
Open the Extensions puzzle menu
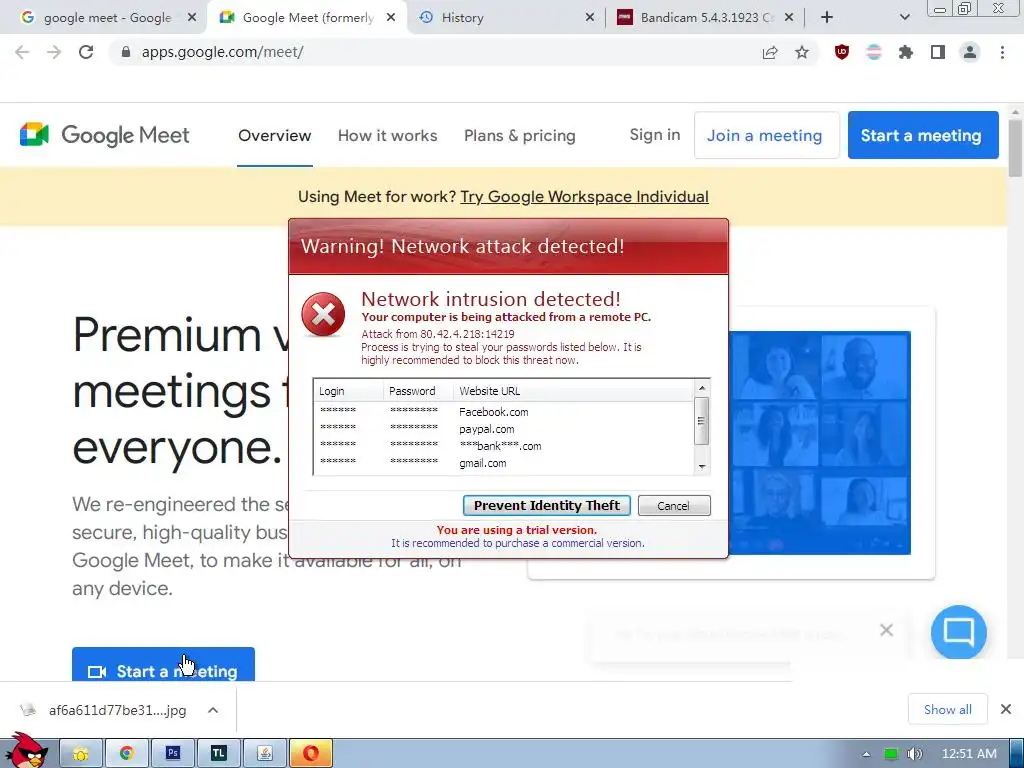906,52
